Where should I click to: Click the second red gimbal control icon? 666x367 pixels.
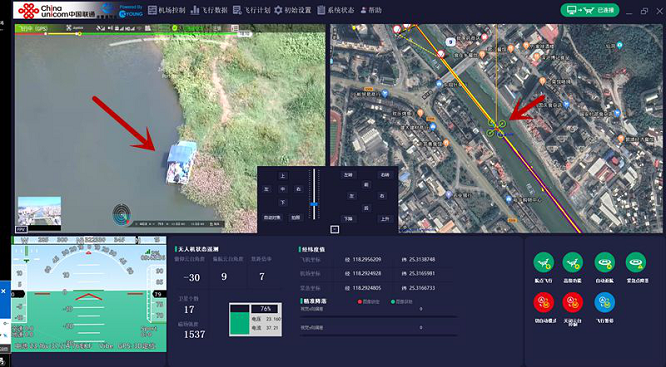573,302
